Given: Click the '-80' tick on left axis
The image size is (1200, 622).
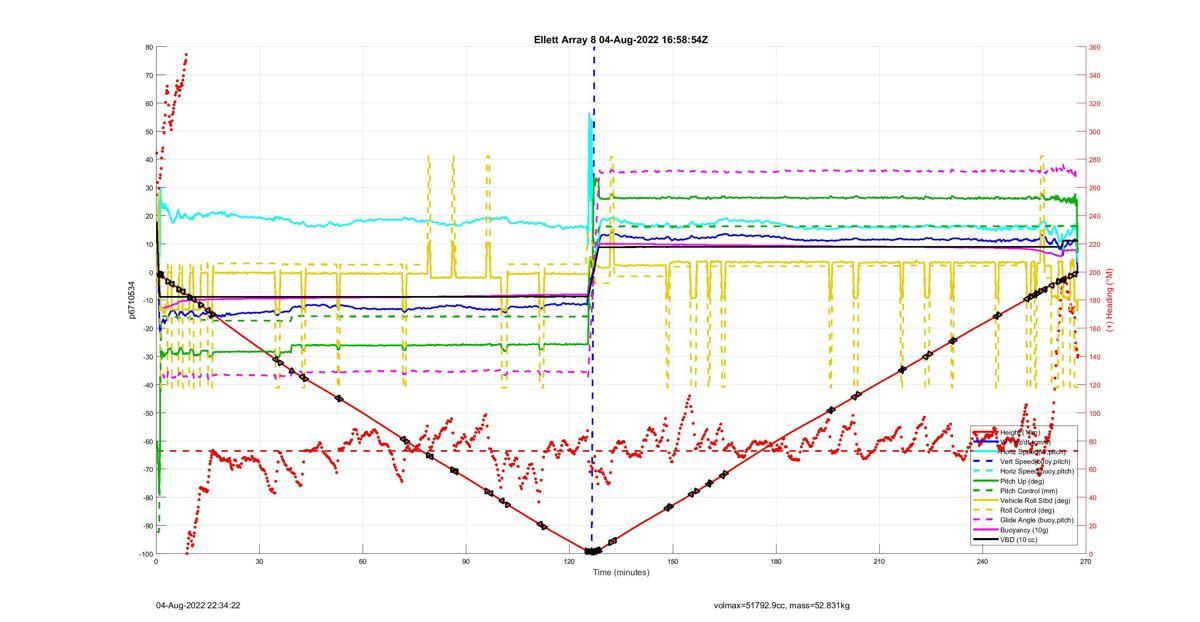Looking at the screenshot, I should (x=146, y=498).
